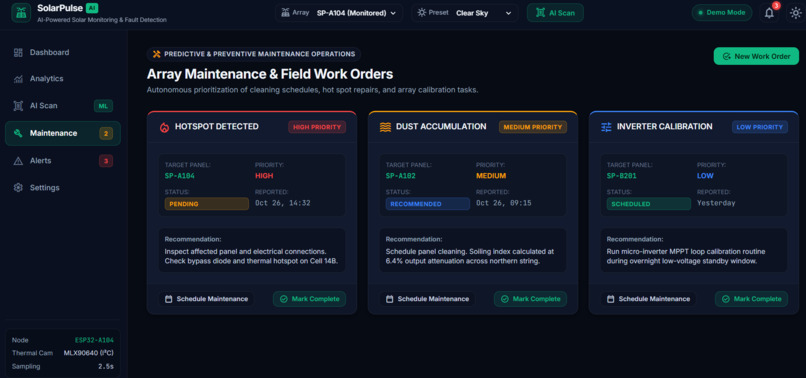Click the Hotspot Detected flame icon
Image resolution: width=806 pixels, height=378 pixels.
(164, 127)
